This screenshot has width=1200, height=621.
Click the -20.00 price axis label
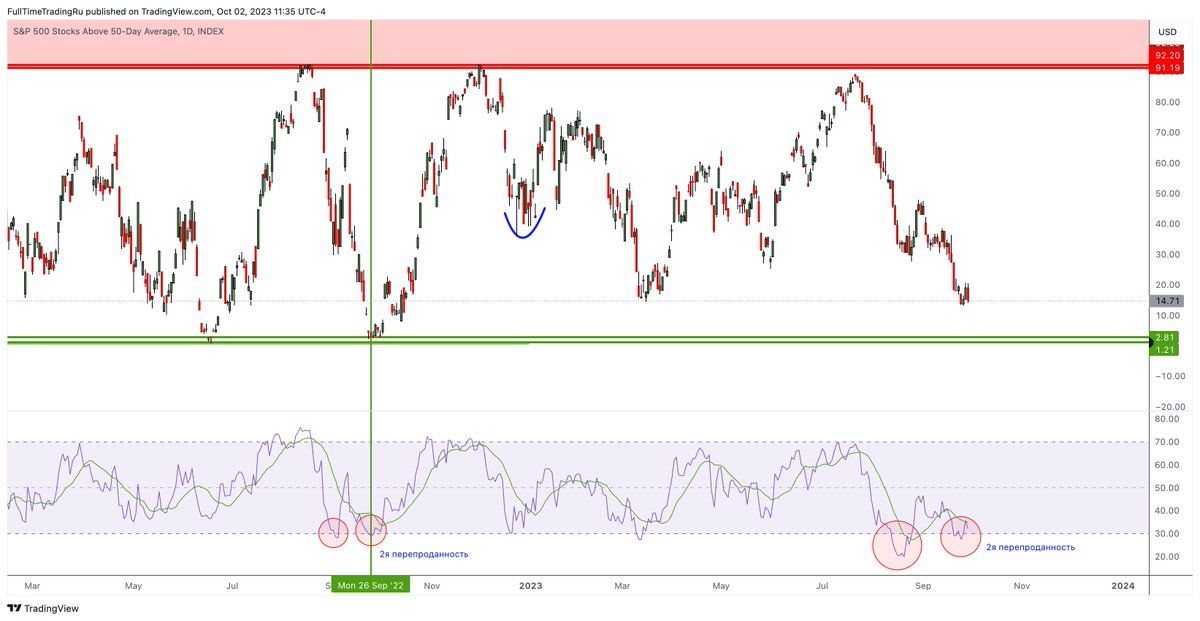1169,407
